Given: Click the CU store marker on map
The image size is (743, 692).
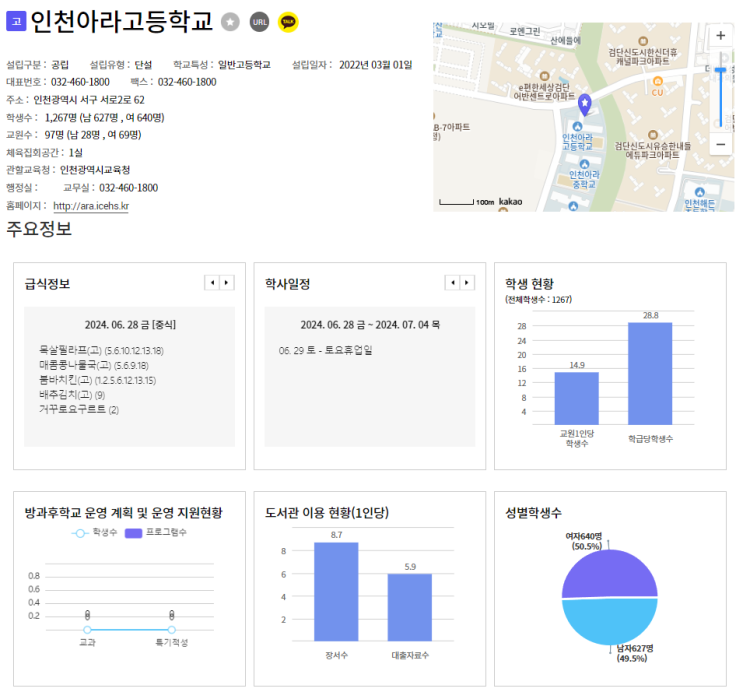Looking at the screenshot, I should (x=658, y=81).
